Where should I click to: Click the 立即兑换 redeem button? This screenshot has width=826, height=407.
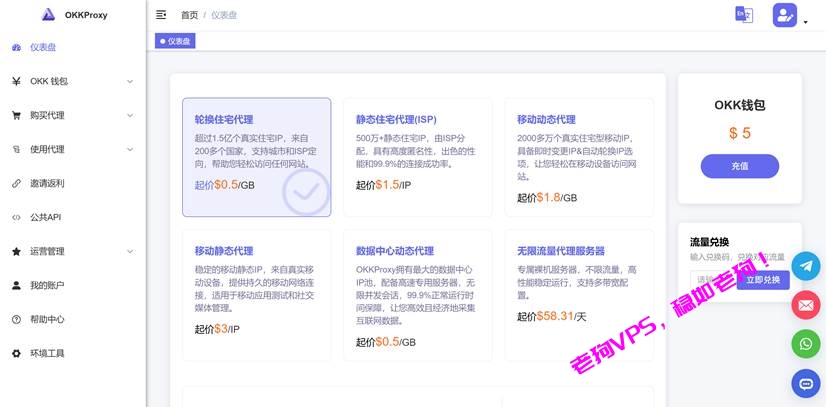click(763, 280)
